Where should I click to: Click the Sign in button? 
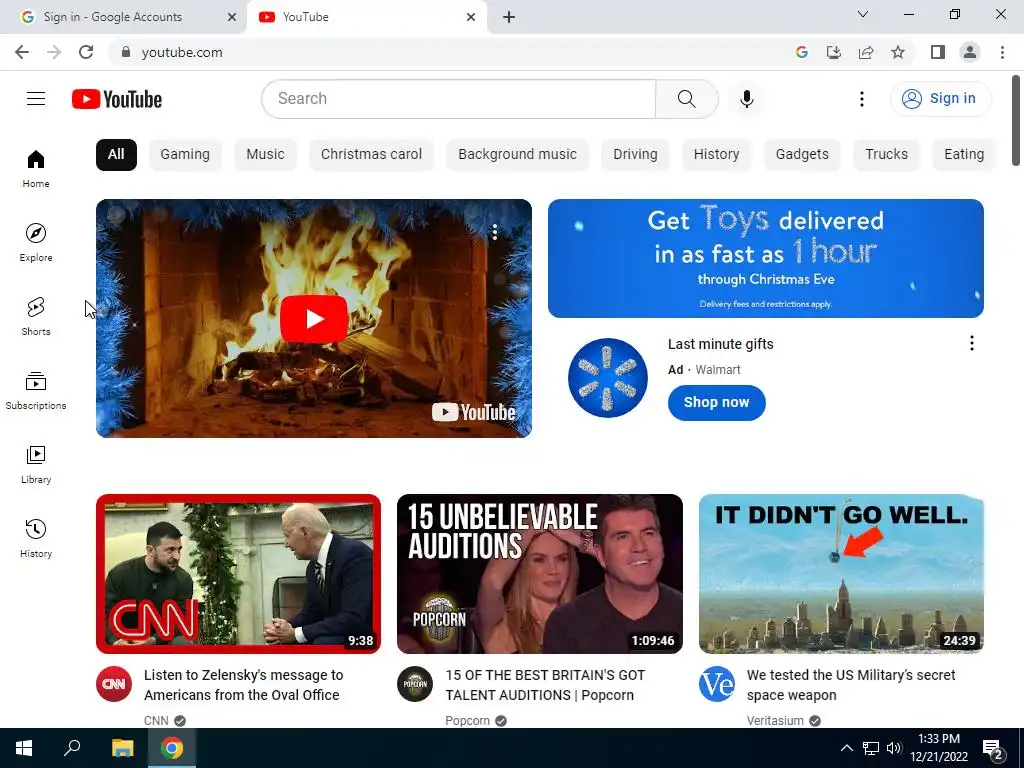click(940, 99)
